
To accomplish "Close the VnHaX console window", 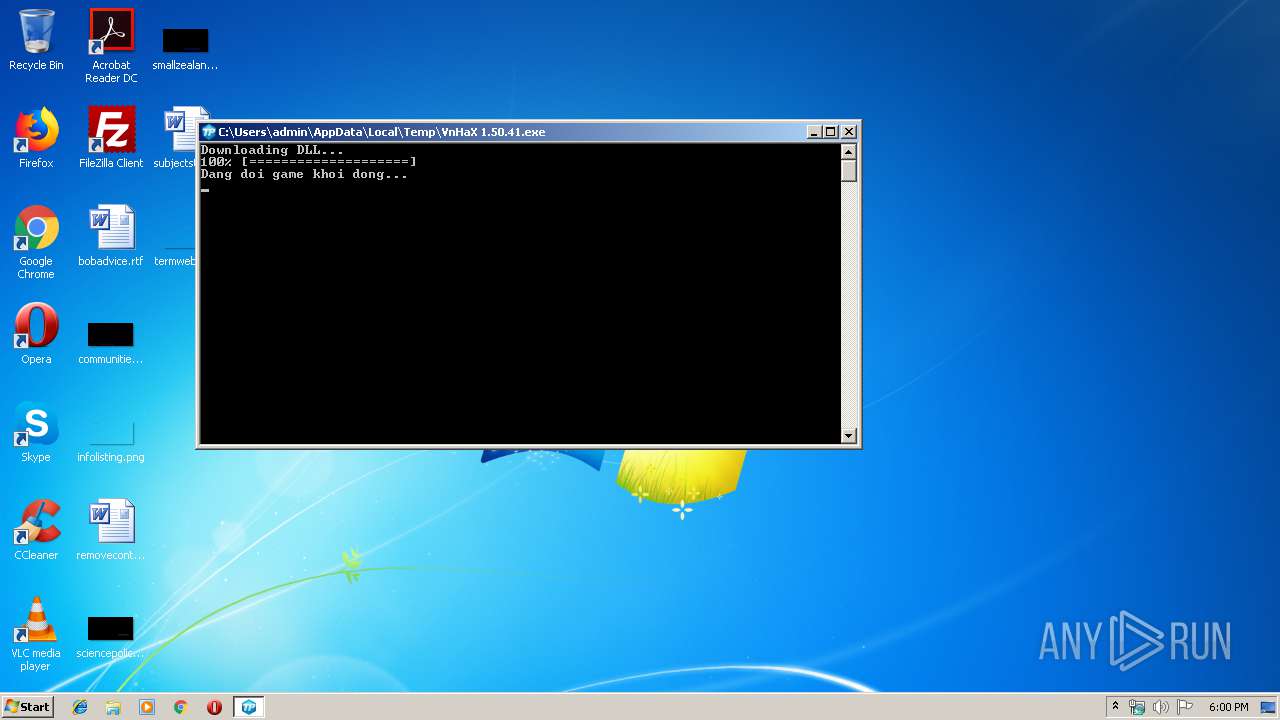I will (x=849, y=132).
